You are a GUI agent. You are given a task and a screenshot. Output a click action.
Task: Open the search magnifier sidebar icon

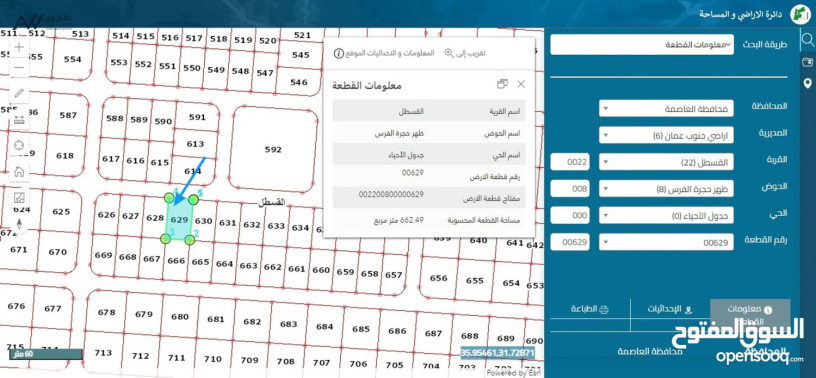click(808, 40)
